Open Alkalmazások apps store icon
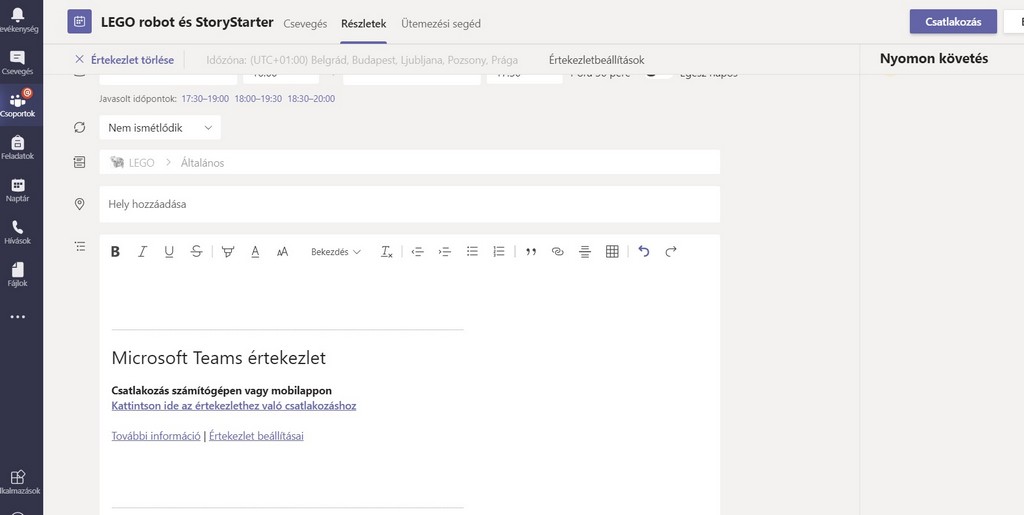This screenshot has height=515, width=1024. (18, 482)
